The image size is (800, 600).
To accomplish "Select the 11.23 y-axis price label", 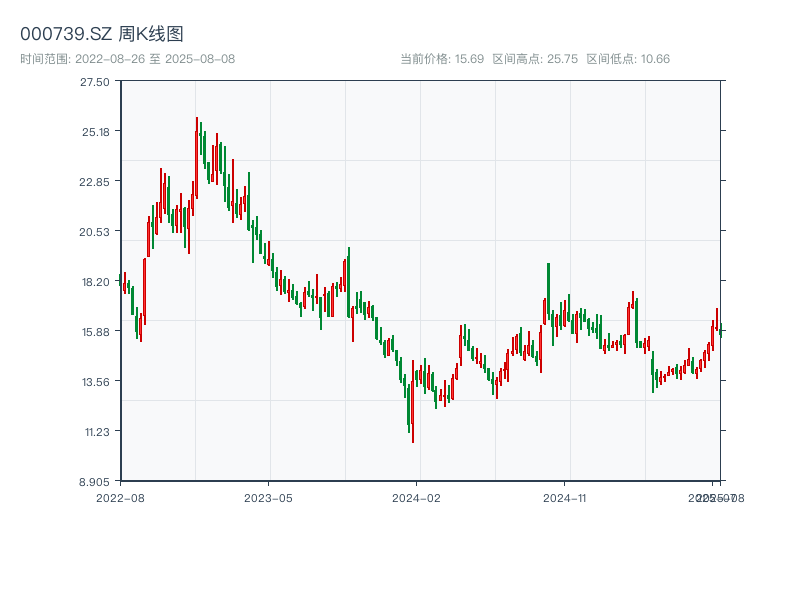I will pyautogui.click(x=96, y=431).
